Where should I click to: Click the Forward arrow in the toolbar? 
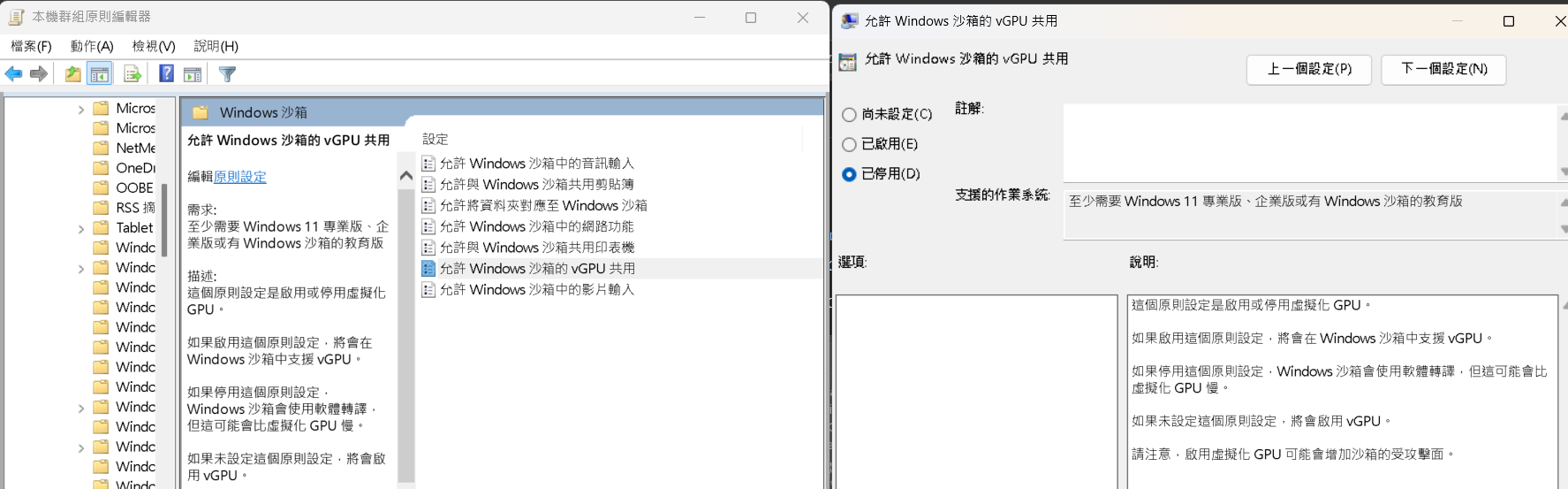(x=38, y=74)
